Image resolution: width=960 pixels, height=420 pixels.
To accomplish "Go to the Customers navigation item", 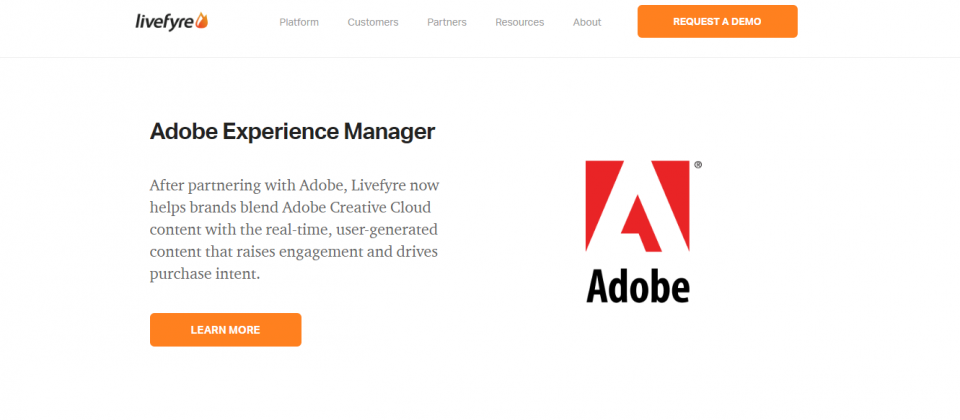I will (x=373, y=22).
